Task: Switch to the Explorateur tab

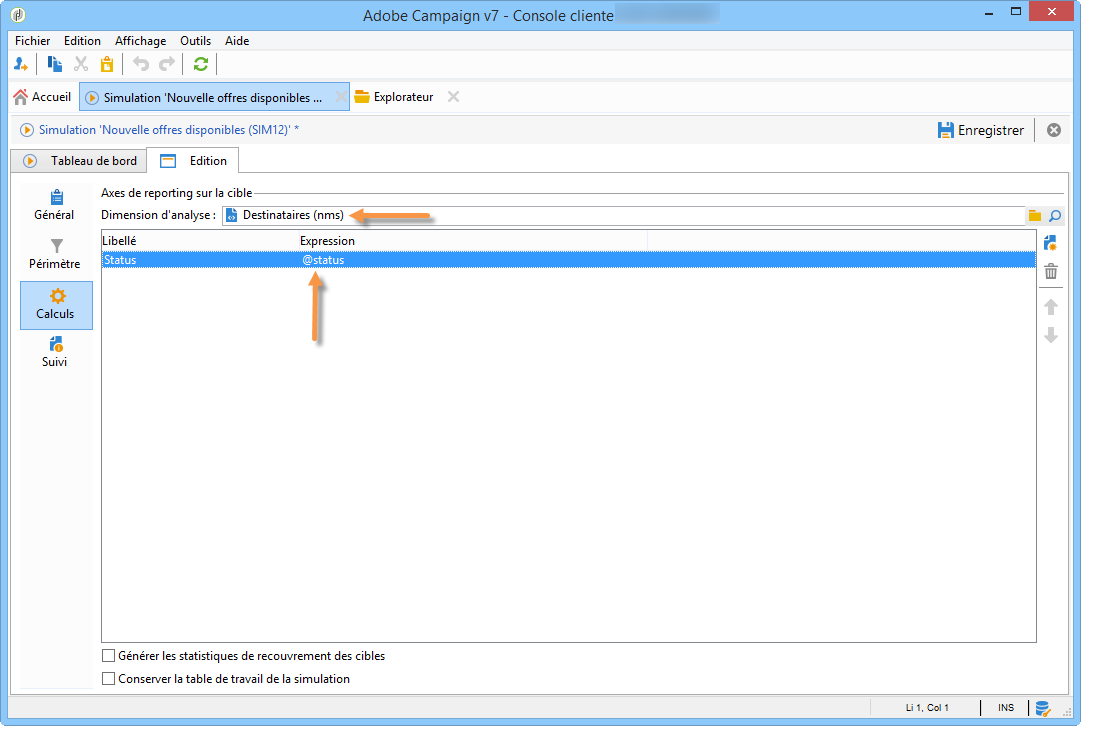Action: (395, 97)
